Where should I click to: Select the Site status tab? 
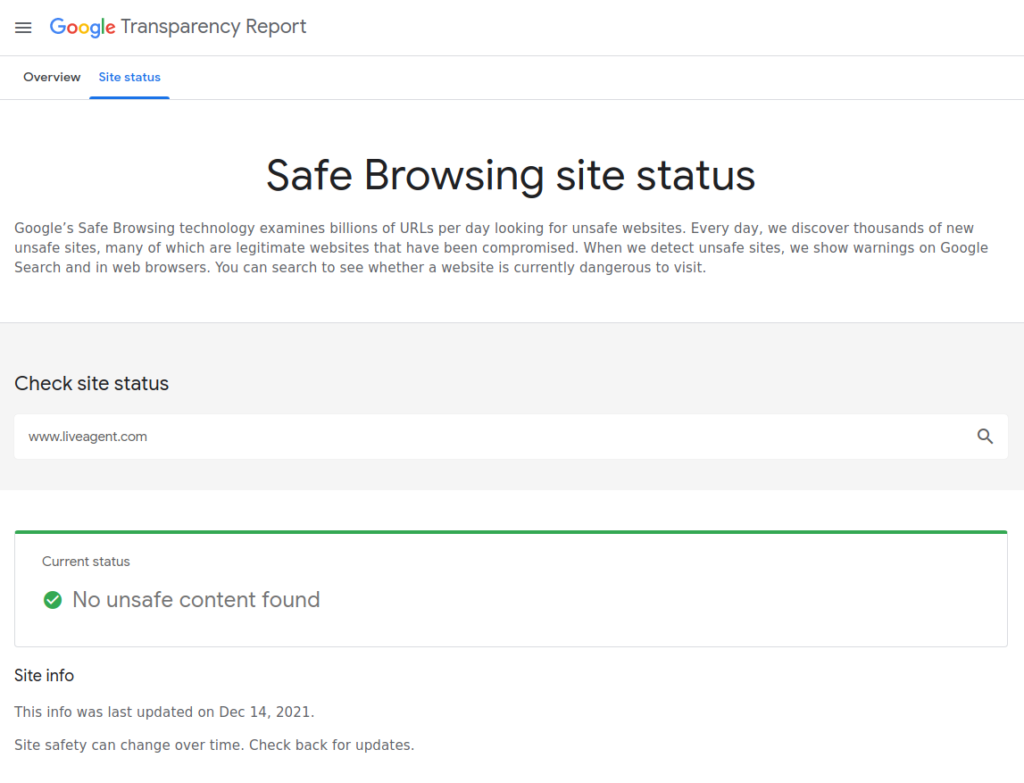pos(129,77)
